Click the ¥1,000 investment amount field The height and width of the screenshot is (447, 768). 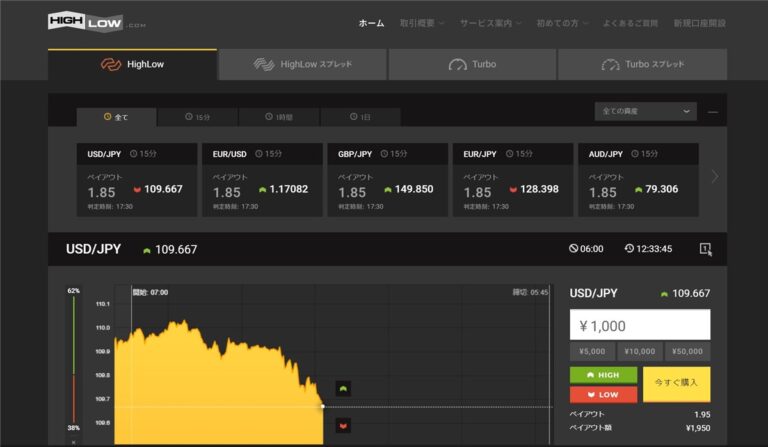pos(640,325)
